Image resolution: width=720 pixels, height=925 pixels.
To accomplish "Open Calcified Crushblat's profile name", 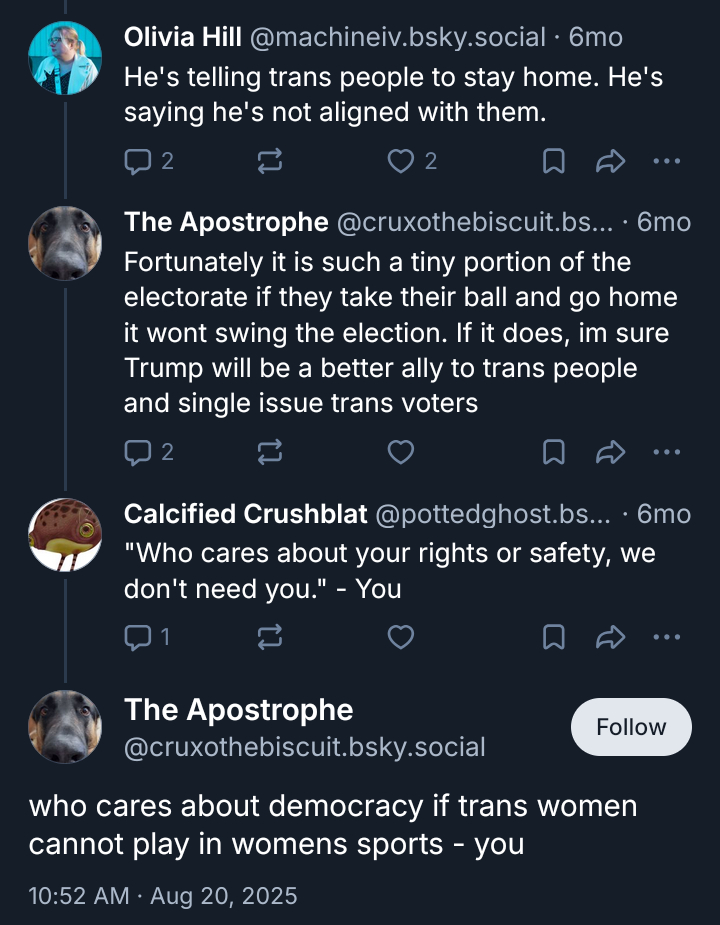I will click(245, 514).
